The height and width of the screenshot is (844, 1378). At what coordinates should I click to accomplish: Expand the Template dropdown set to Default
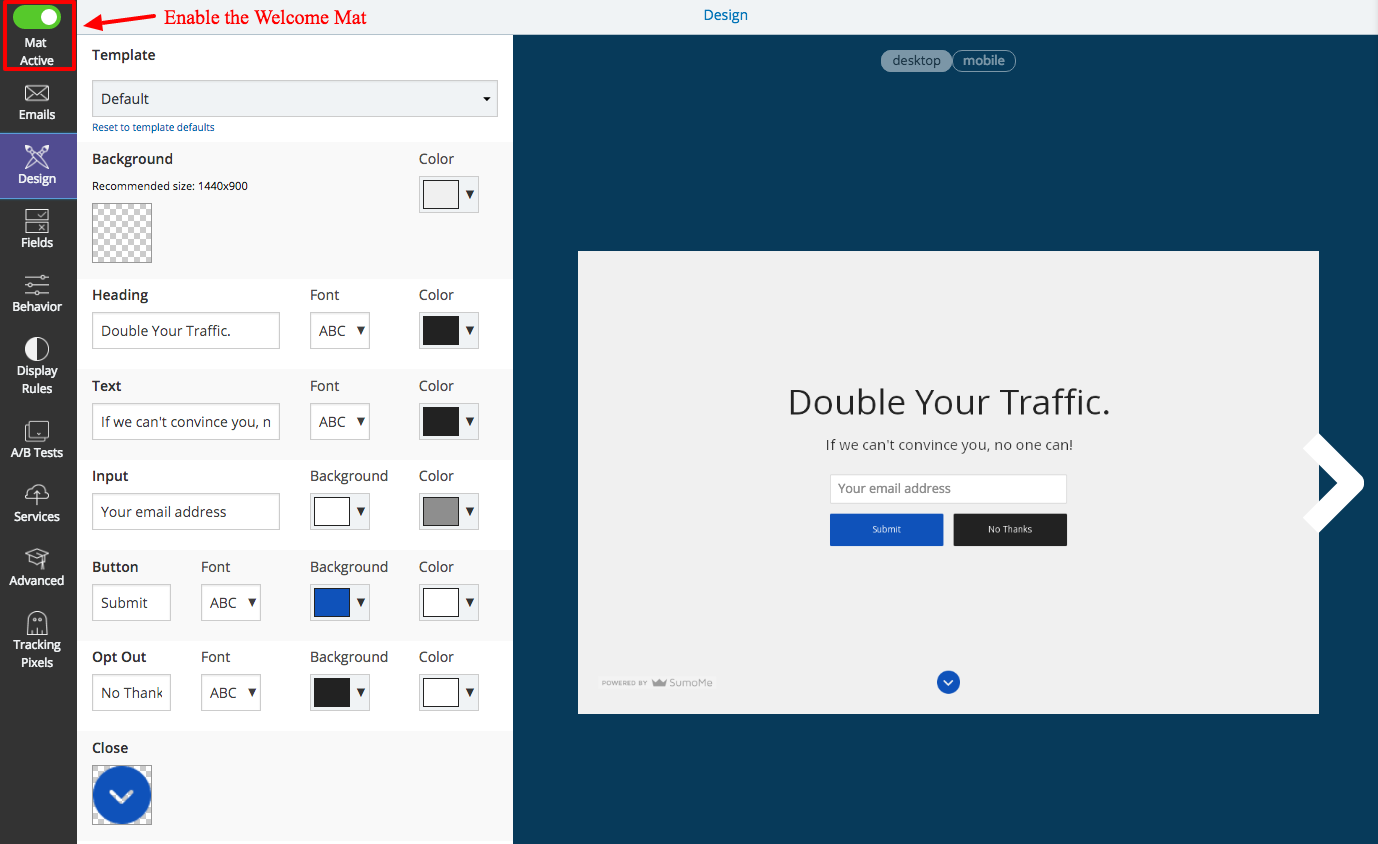294,99
